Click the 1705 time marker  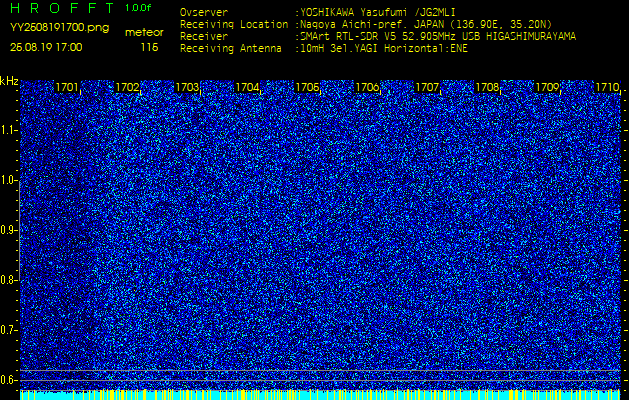click(x=307, y=87)
